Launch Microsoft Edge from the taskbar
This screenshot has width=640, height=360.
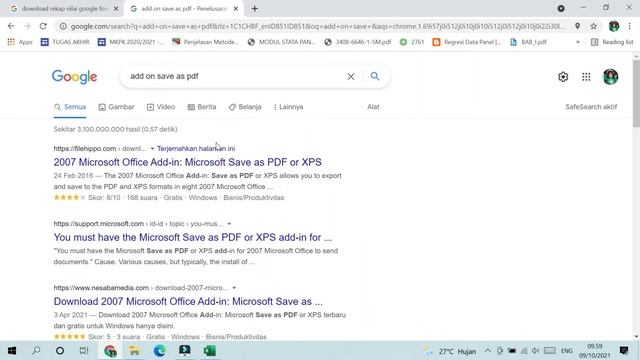160,351
